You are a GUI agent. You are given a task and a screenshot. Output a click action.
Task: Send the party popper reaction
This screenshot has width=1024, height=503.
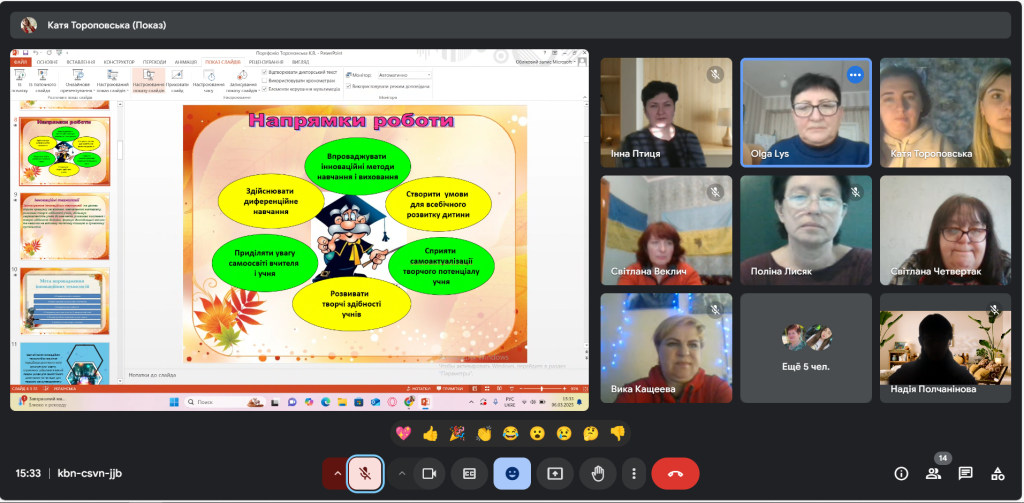[456, 433]
